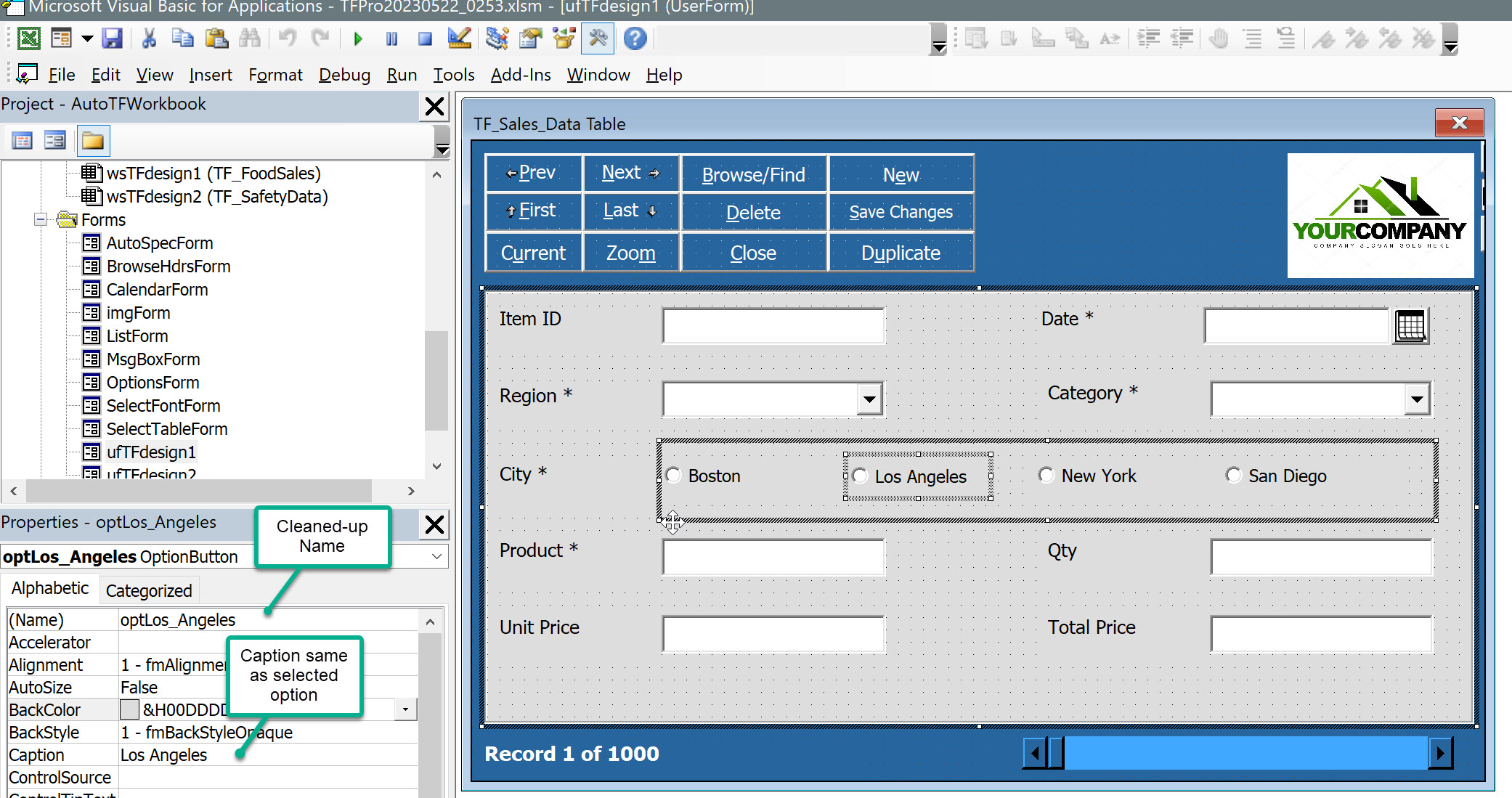Select the Boston option button
Image resolution: width=1512 pixels, height=798 pixels.
click(x=673, y=476)
